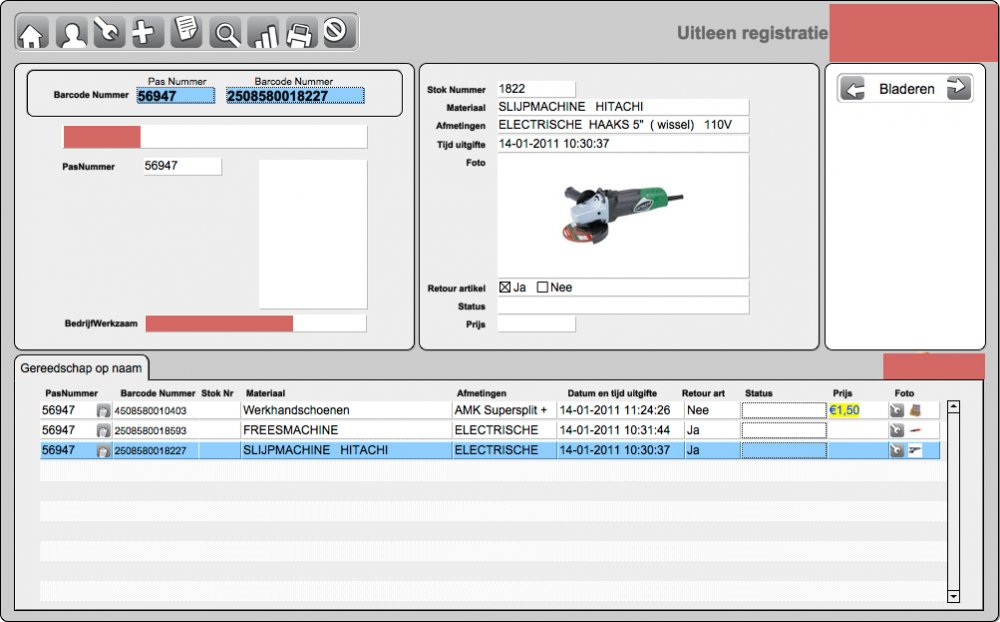
Task: Click the empty Prijs field in detail panel
Action: 536,324
